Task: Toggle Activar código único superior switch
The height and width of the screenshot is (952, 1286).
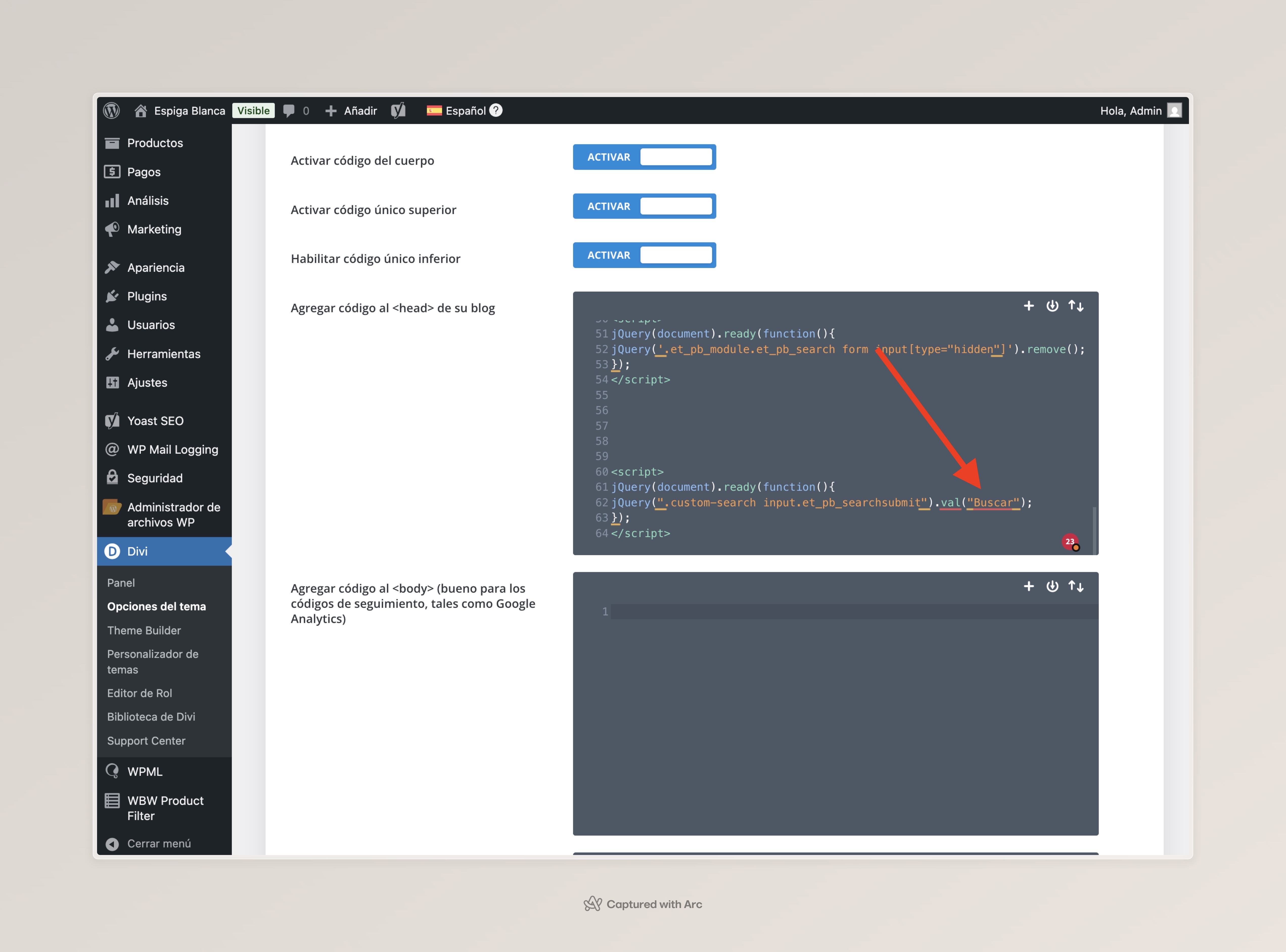Action: tap(645, 206)
